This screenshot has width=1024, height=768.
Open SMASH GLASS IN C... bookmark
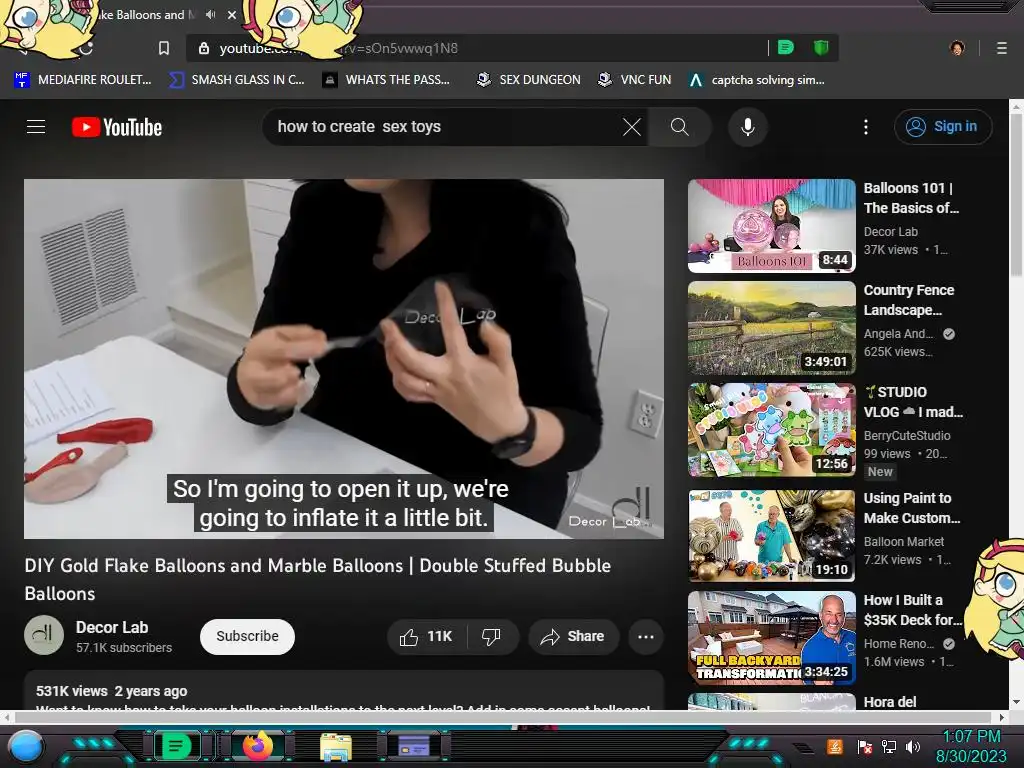(x=237, y=80)
